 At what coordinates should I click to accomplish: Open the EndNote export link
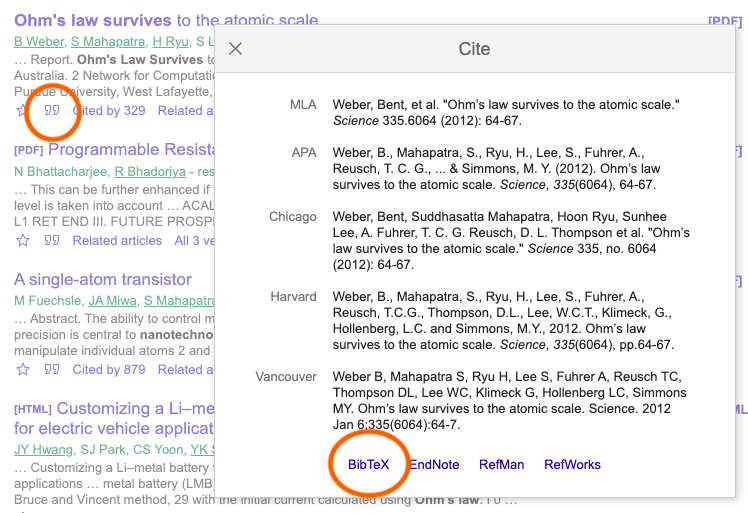coord(434,464)
